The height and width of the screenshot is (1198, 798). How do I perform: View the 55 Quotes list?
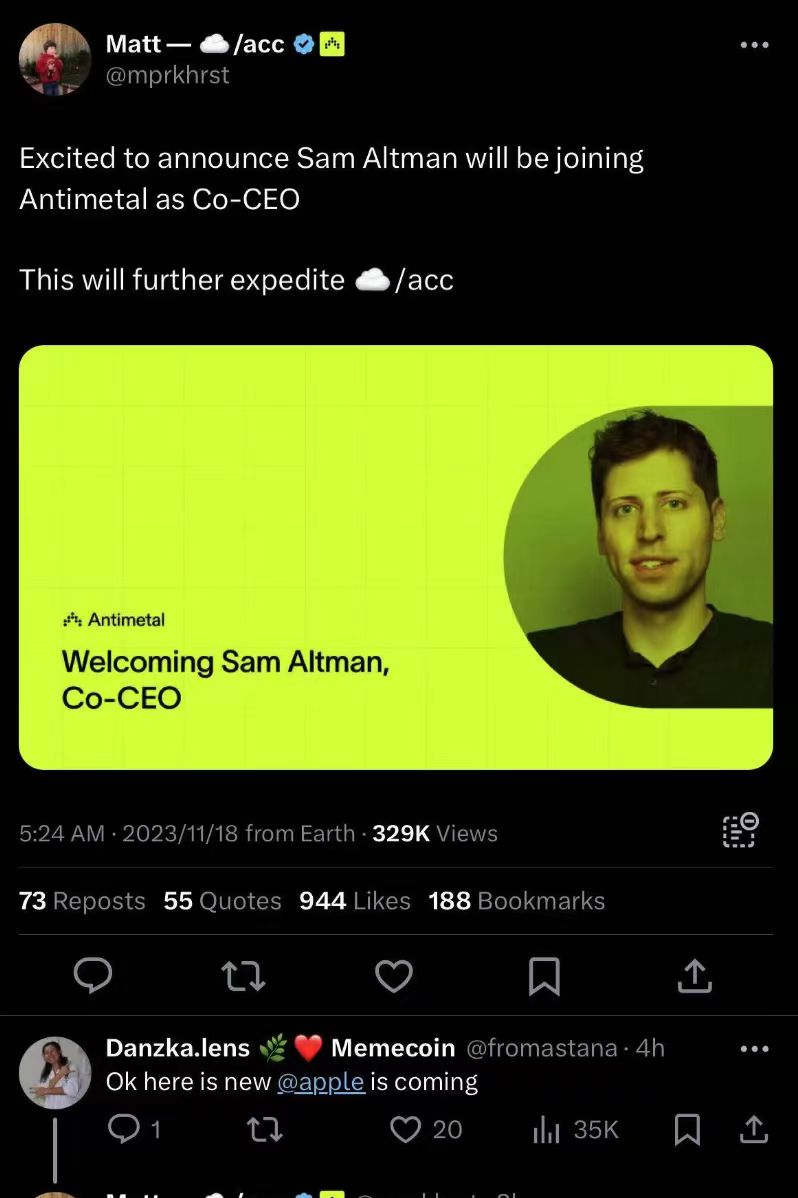coord(222,901)
